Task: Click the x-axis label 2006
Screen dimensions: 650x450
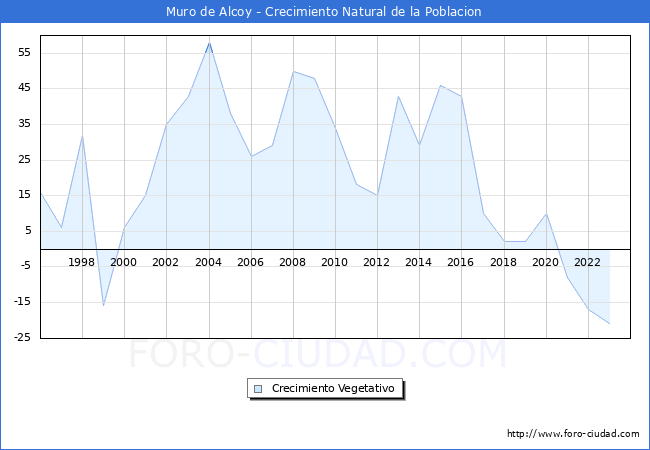Action: pos(250,262)
